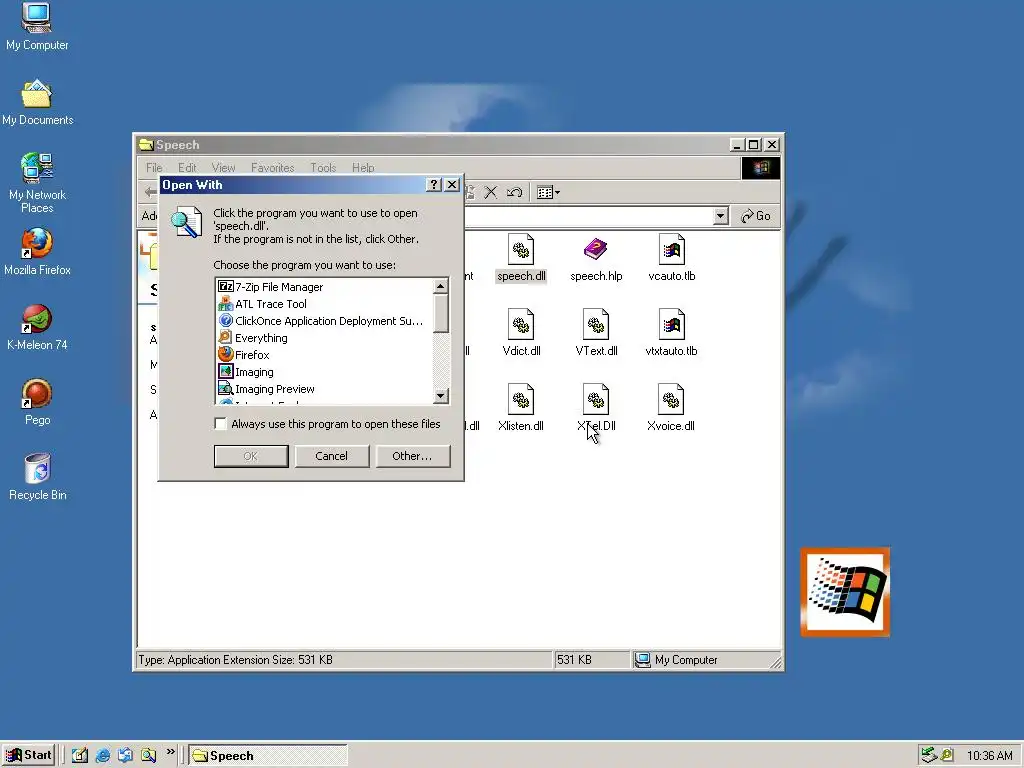Expand the Views button dropdown arrow
Image resolution: width=1024 pixels, height=768 pixels.
tap(557, 193)
